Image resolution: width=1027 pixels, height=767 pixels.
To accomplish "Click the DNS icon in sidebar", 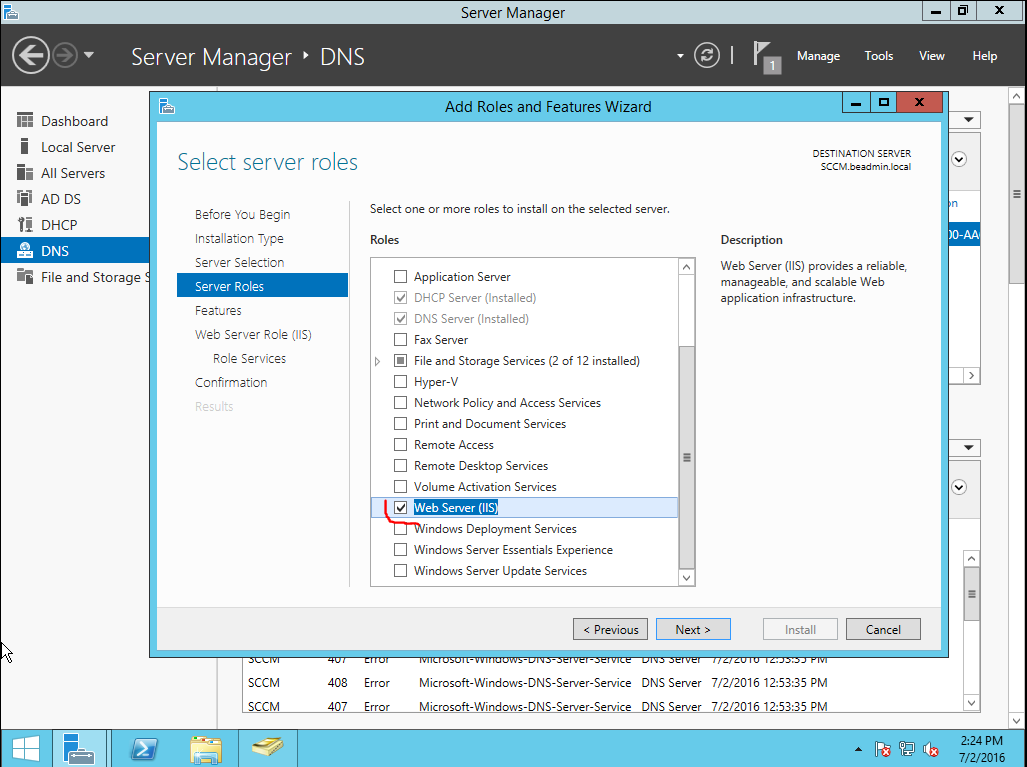I will [25, 250].
